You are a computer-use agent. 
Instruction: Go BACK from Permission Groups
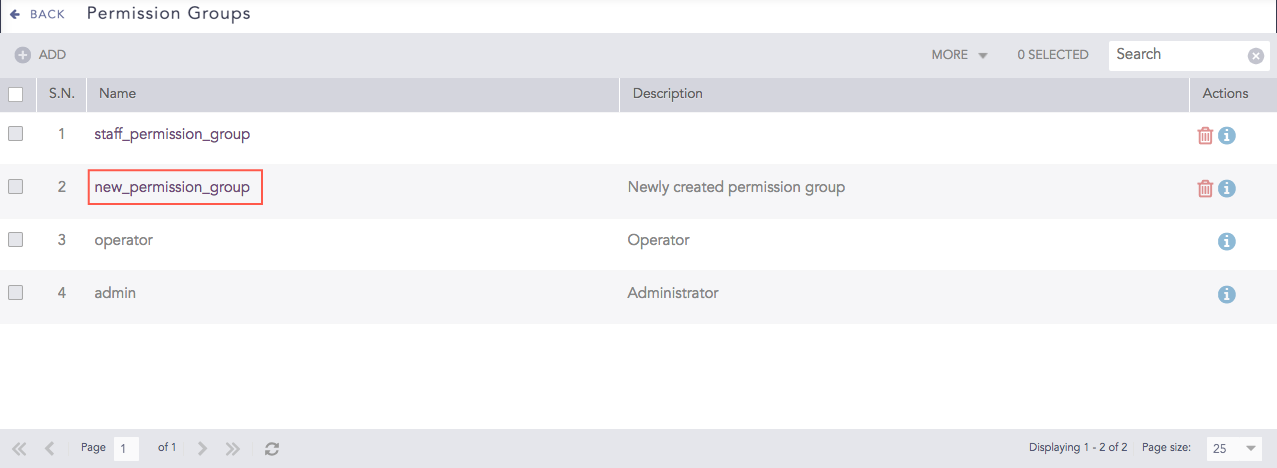coord(37,14)
